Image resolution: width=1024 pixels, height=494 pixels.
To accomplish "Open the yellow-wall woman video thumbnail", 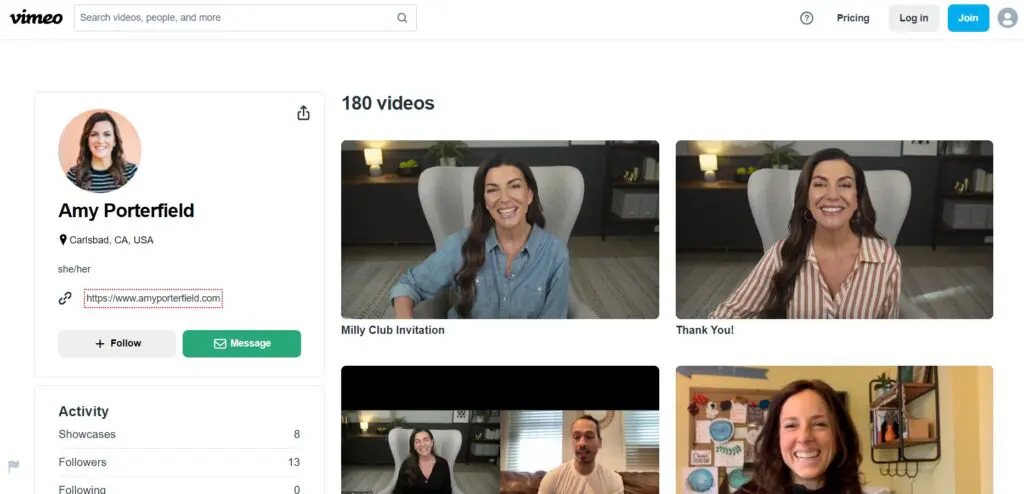I will 834,430.
